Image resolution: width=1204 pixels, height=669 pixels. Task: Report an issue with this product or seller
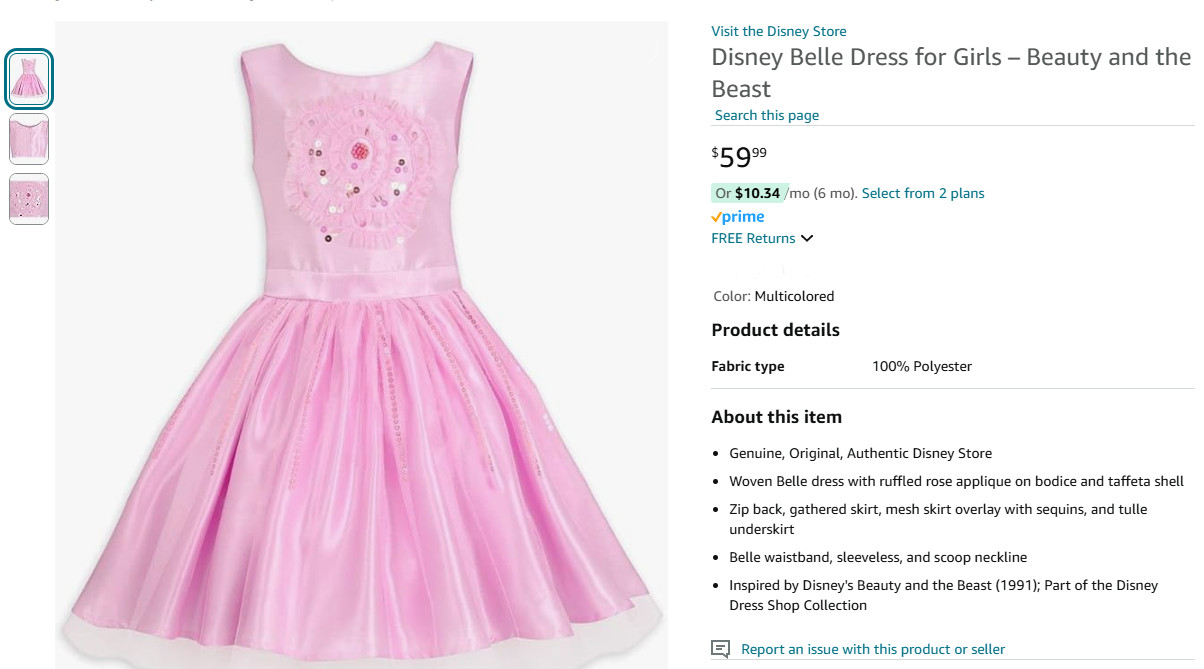point(871,649)
